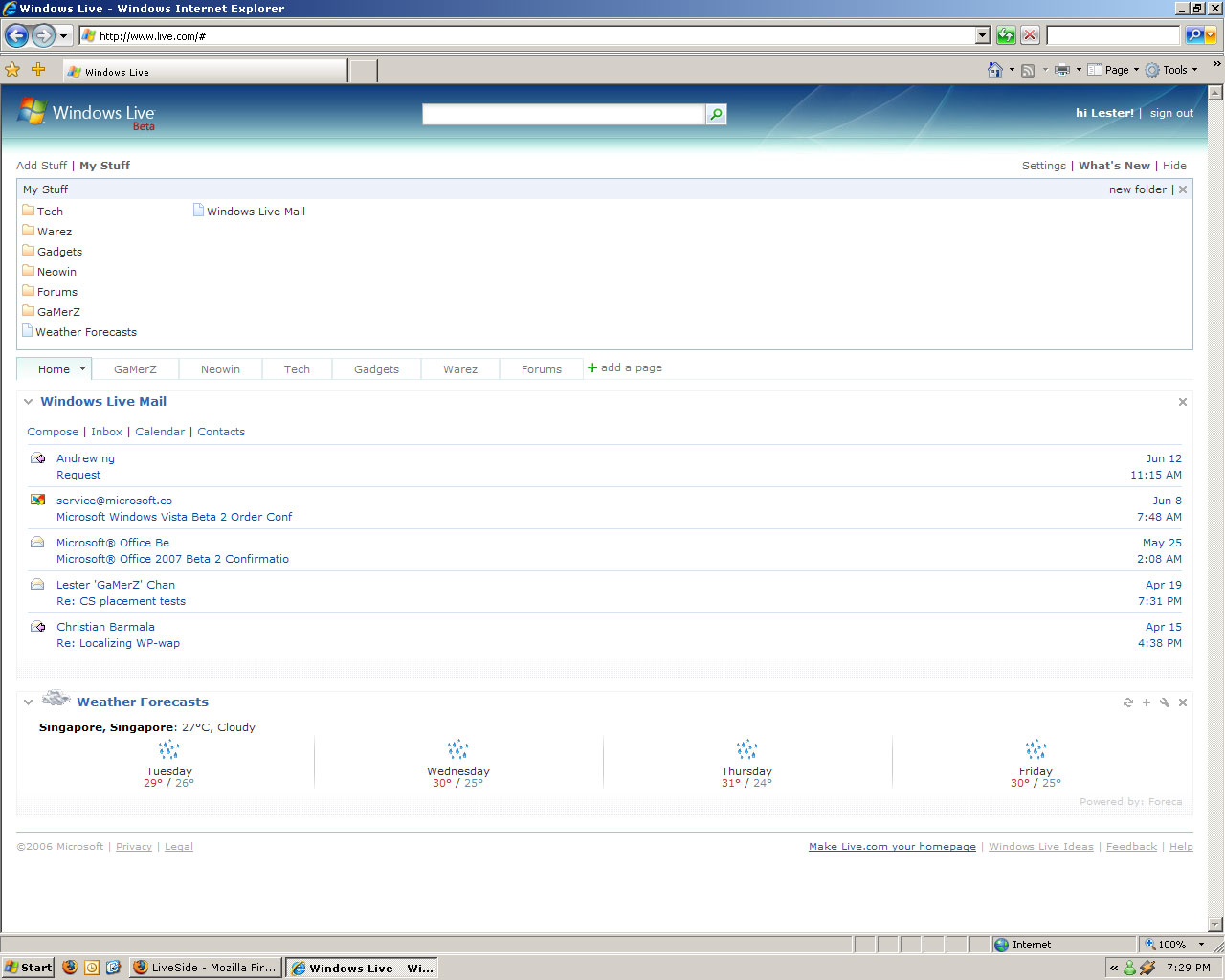Open the mail Calendar link
Viewport: 1225px width, 980px height.
click(160, 432)
